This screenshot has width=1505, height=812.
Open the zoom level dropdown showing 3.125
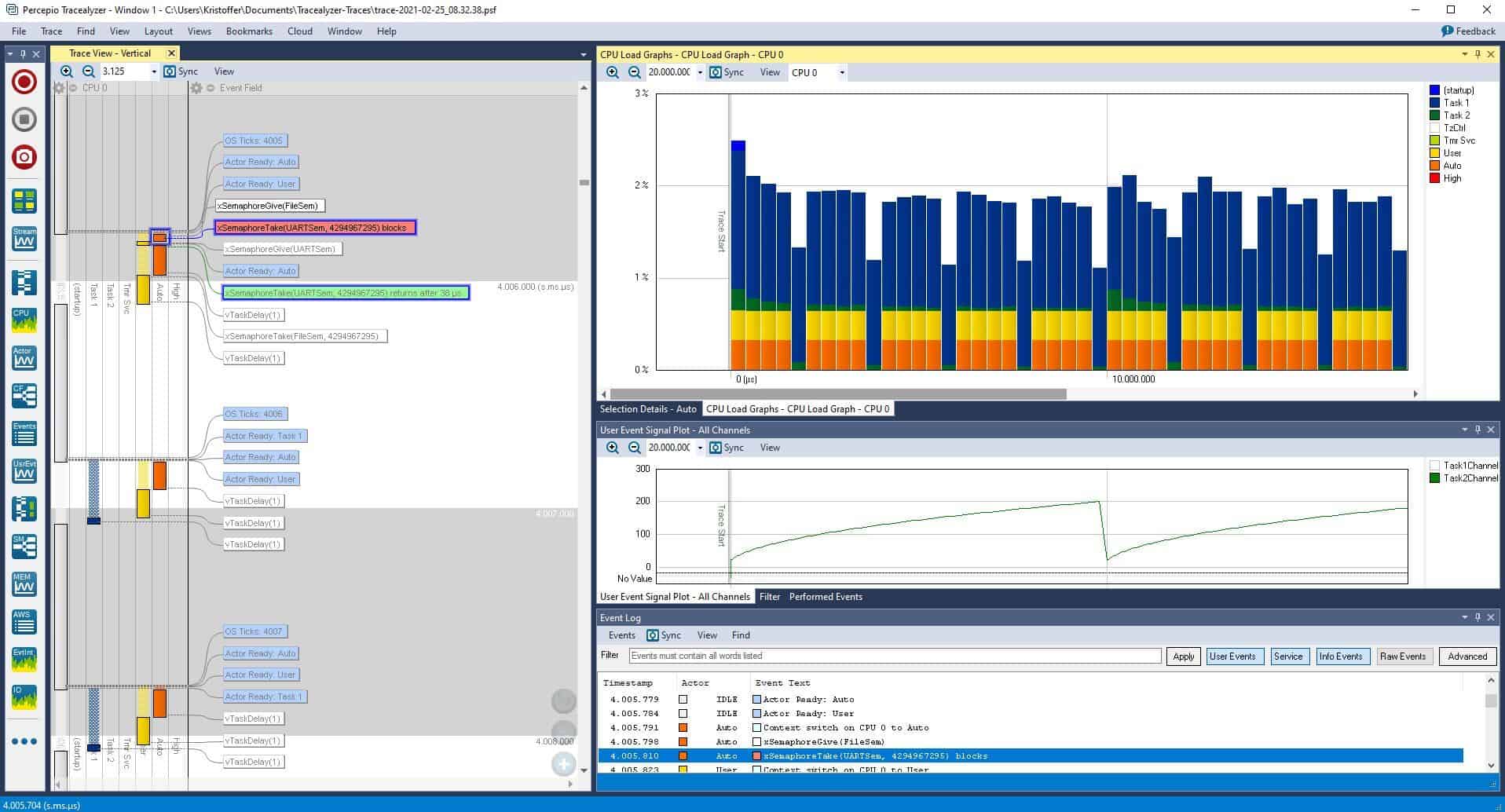click(152, 71)
